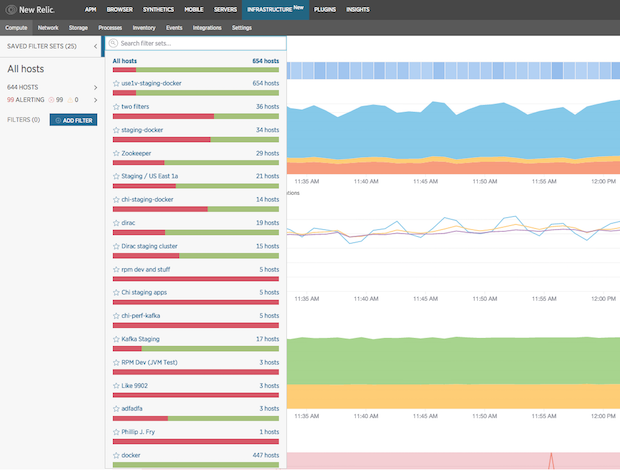Star the use1v-staging-docker filter set
The image size is (620, 470).
pyautogui.click(x=116, y=83)
